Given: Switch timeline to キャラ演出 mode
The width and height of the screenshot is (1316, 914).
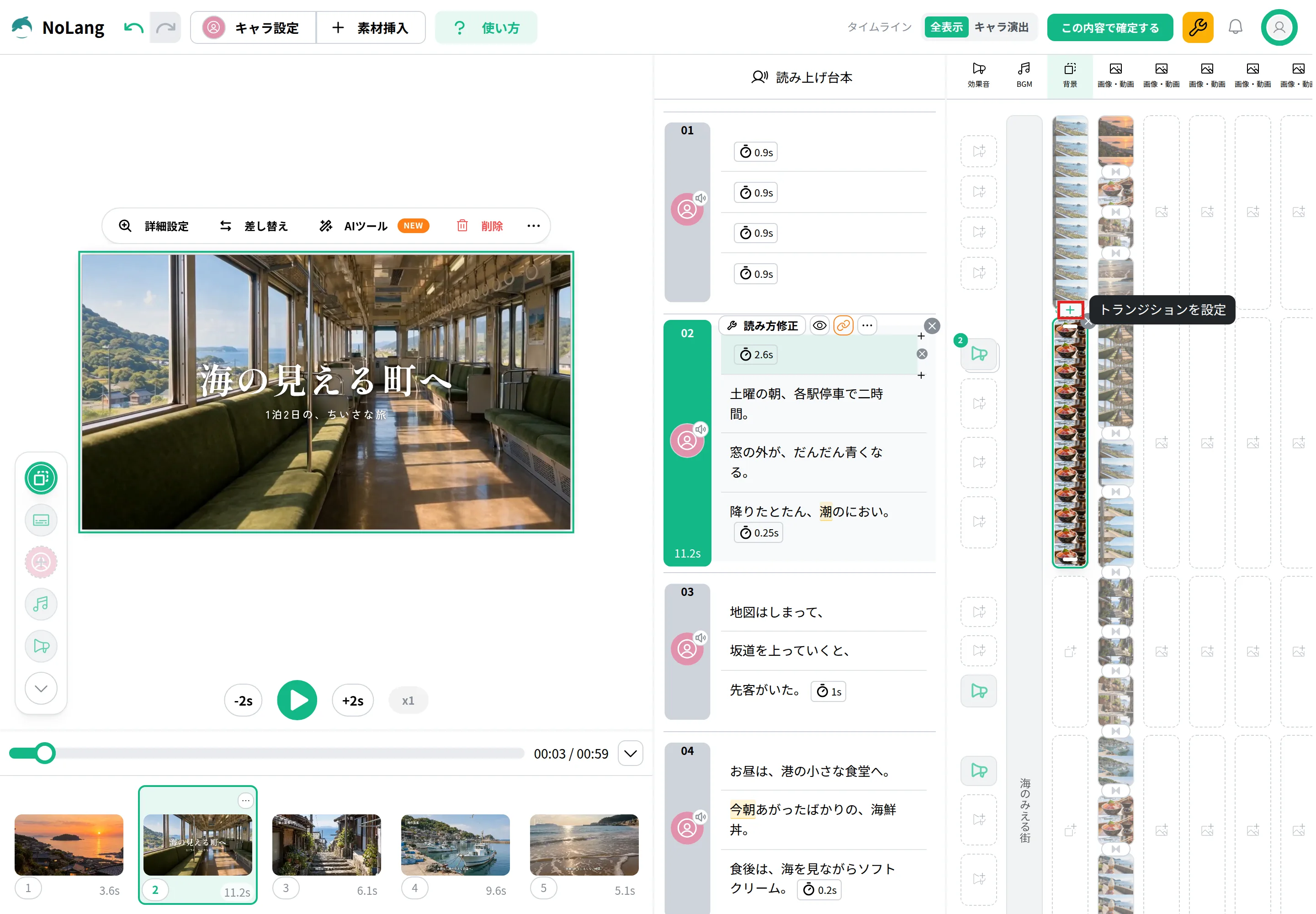Looking at the screenshot, I should (1002, 27).
